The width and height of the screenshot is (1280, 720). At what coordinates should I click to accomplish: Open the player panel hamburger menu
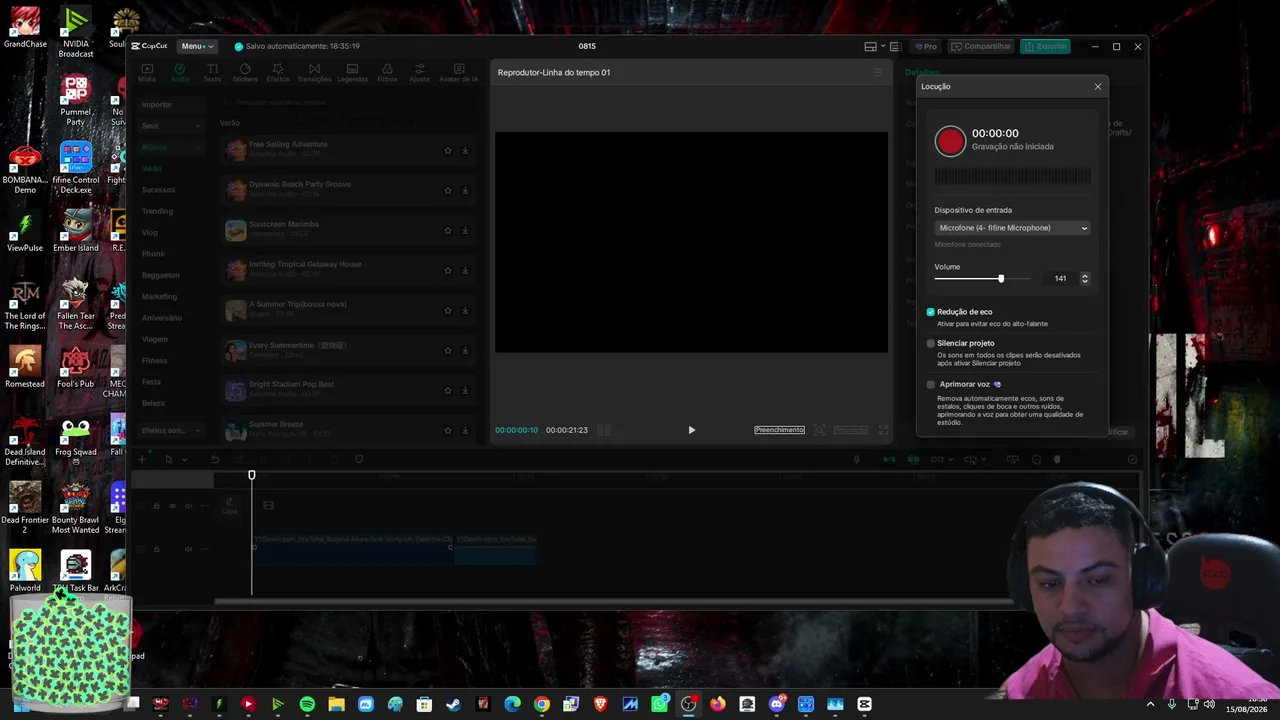tap(878, 72)
